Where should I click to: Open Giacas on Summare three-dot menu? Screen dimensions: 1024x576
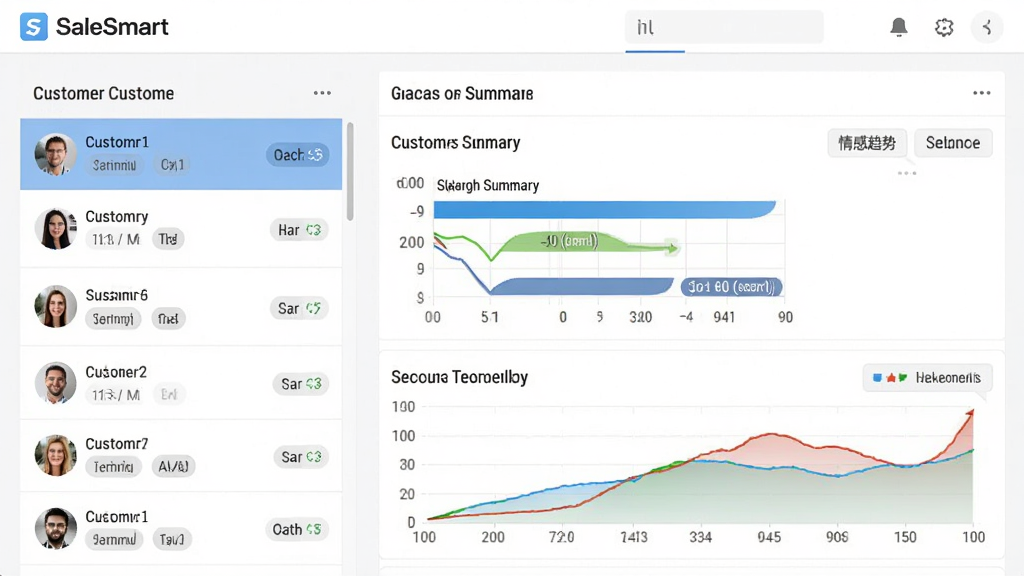pos(982,93)
